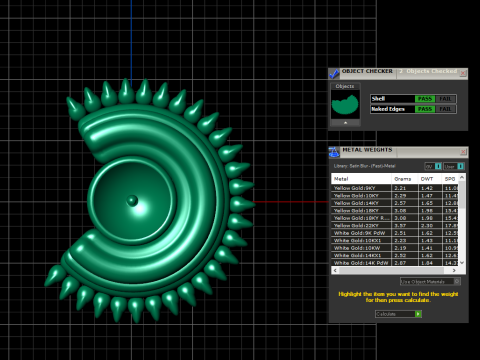Click the Library Satin Blur metal label
This screenshot has width=480, height=360.
[x=365, y=166]
